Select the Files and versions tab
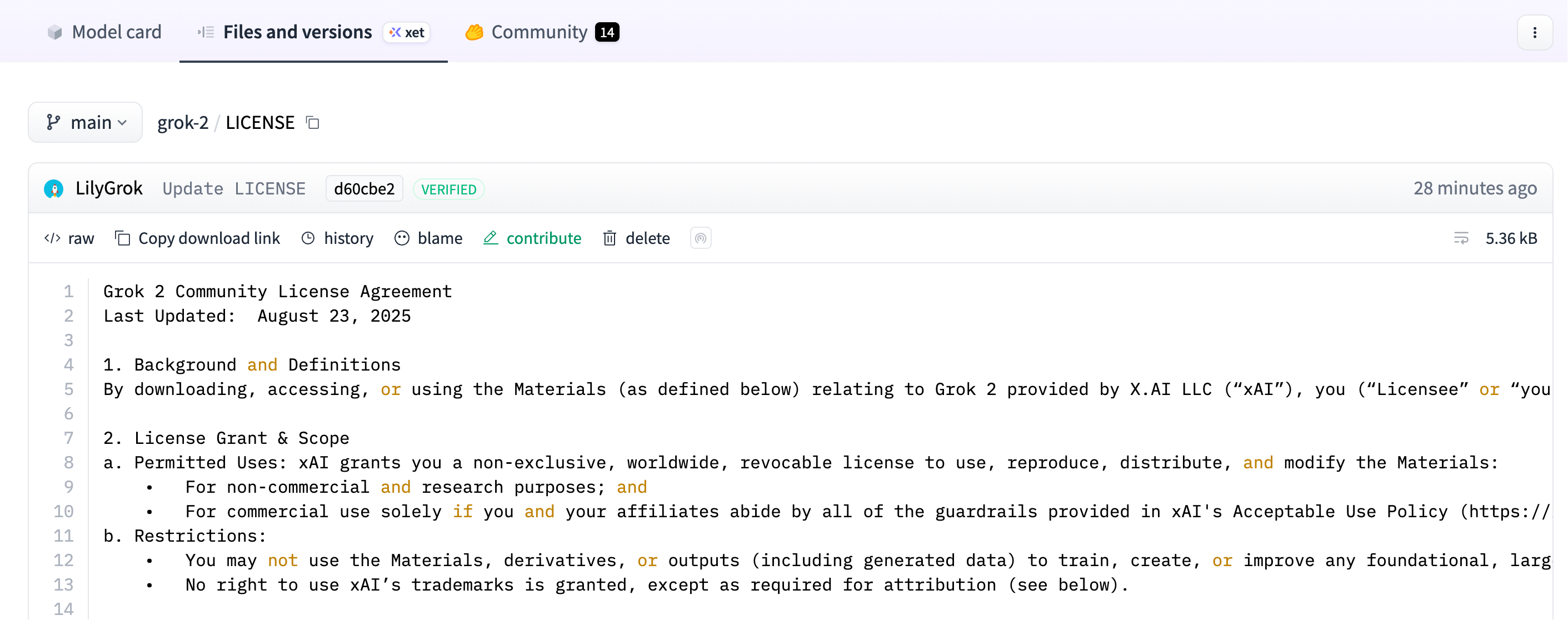The image size is (1568, 620). click(297, 32)
